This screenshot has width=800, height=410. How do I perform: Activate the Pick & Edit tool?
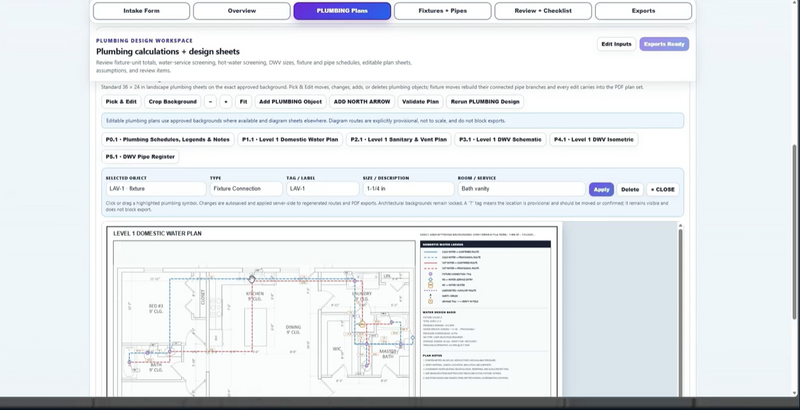121,101
